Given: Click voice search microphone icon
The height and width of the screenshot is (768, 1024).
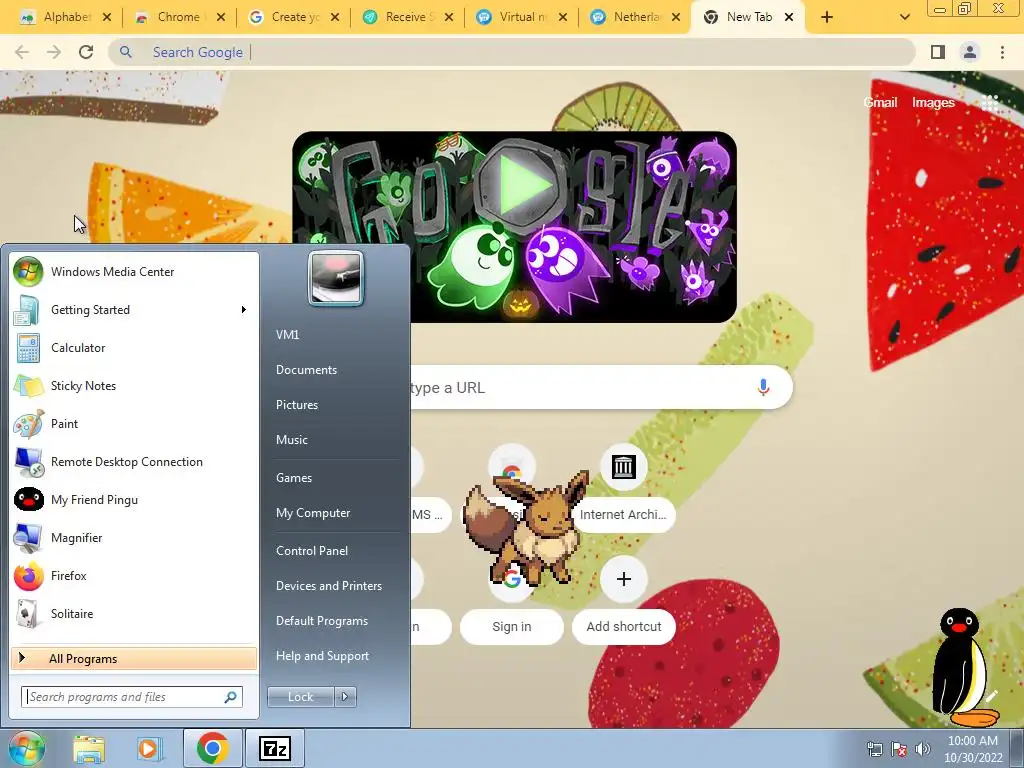Looking at the screenshot, I should [x=763, y=387].
